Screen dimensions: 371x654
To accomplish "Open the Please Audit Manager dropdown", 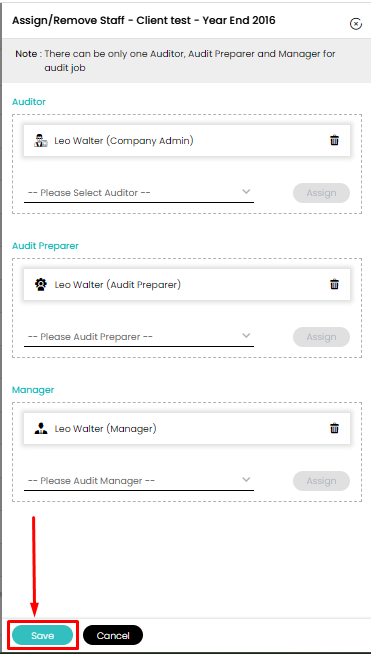I will point(139,481).
